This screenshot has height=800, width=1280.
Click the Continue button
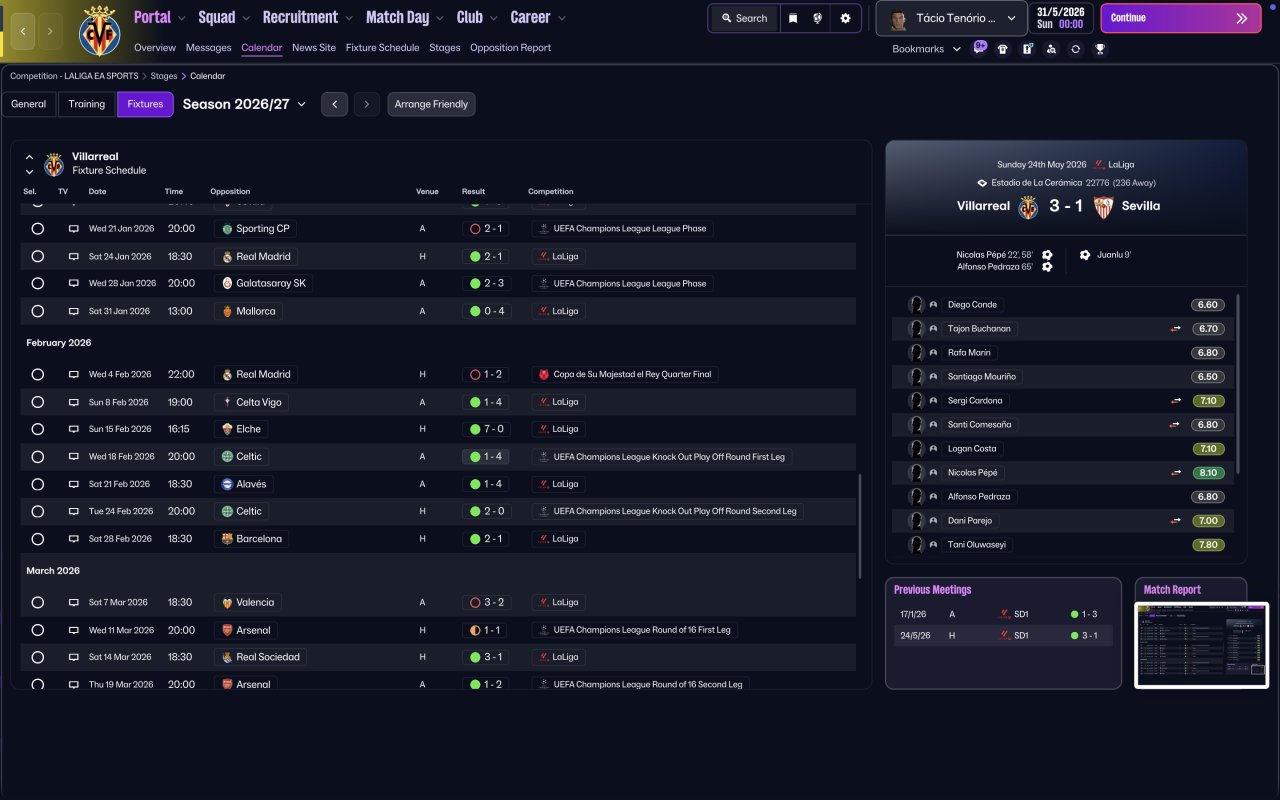(x=1180, y=18)
